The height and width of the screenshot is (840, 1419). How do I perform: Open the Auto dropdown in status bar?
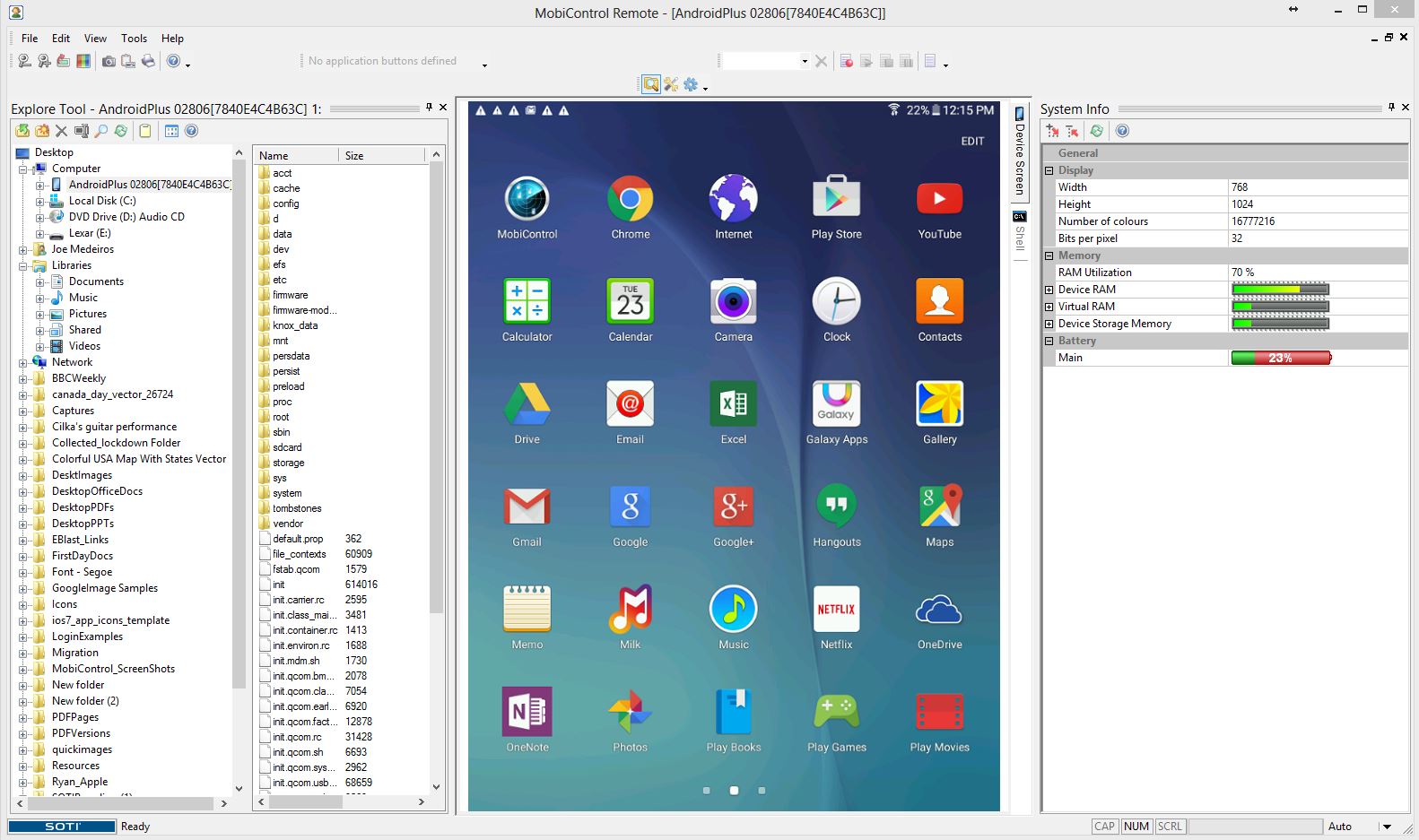click(x=1387, y=827)
